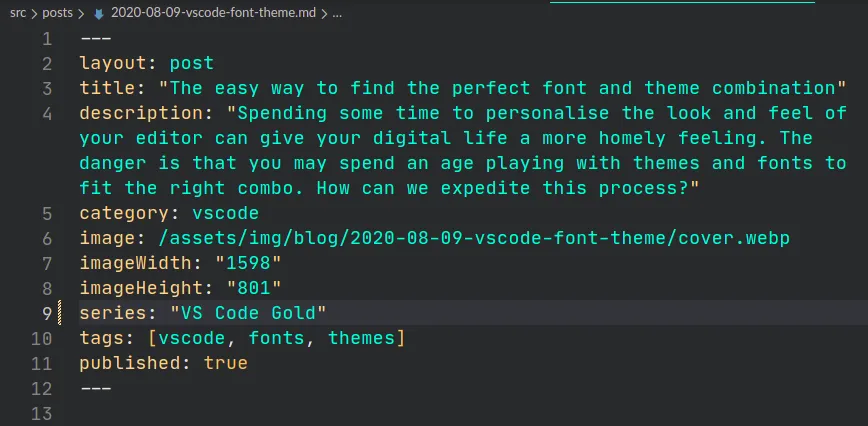Click the 'src' breadcrumb segment
868x426 pixels.
(18, 13)
